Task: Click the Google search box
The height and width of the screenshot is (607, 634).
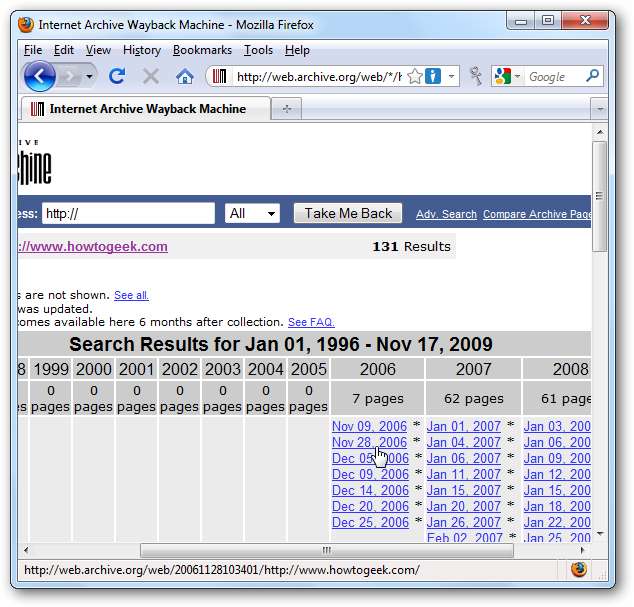Action: 554,76
